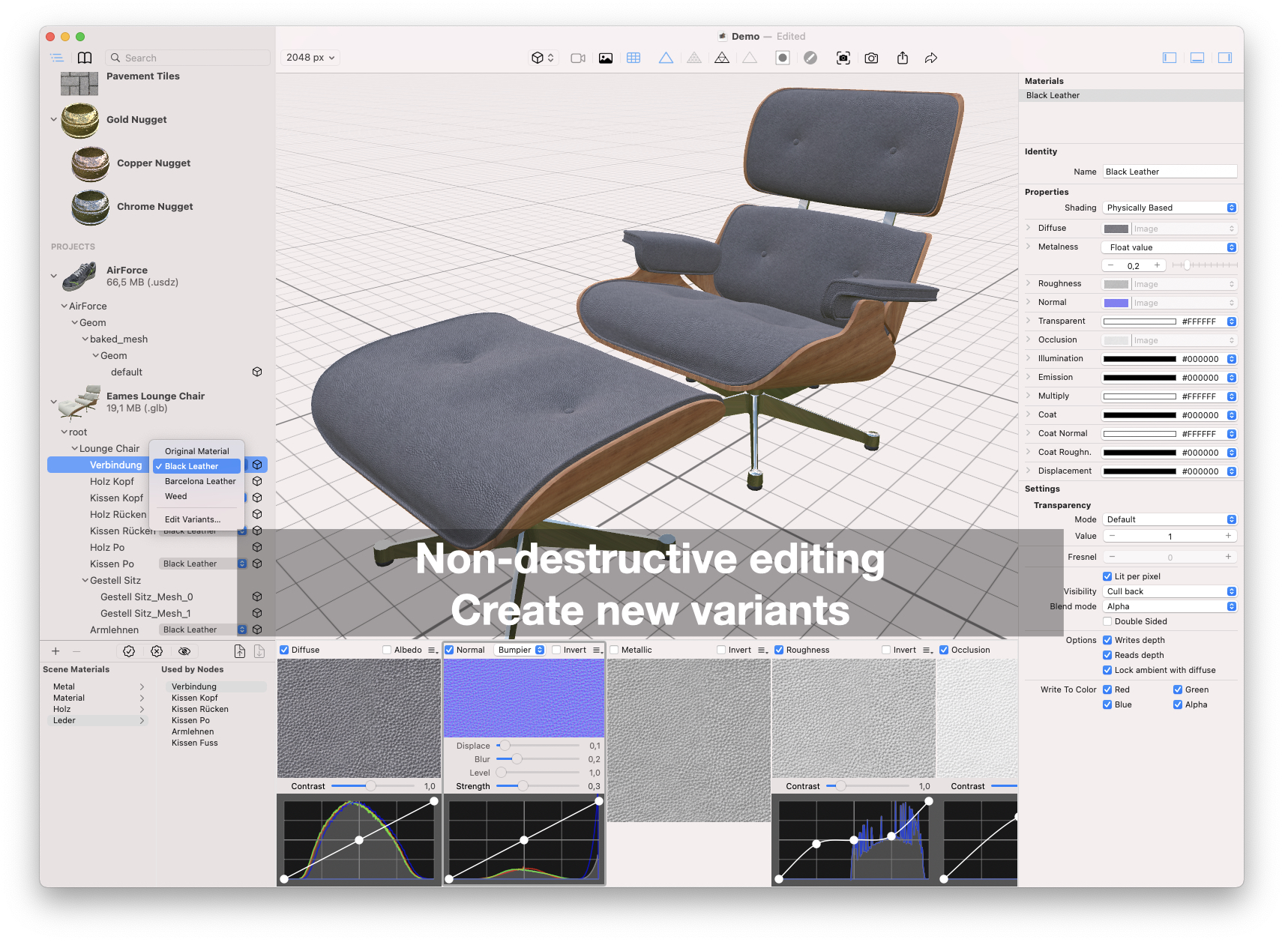The height and width of the screenshot is (945, 1288).
Task: Open the camera view icon in toolbar
Action: (577, 58)
